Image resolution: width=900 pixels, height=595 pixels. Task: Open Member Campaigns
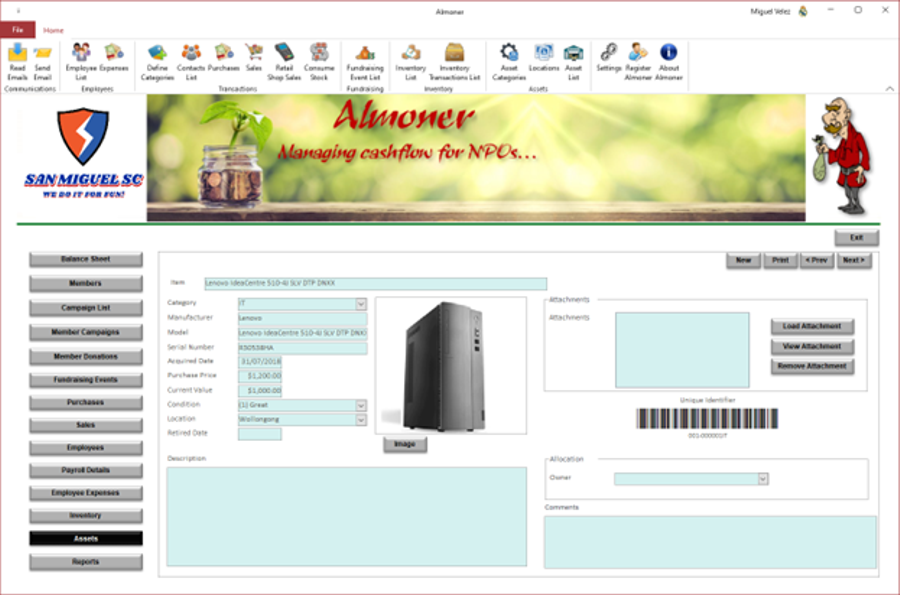point(86,332)
